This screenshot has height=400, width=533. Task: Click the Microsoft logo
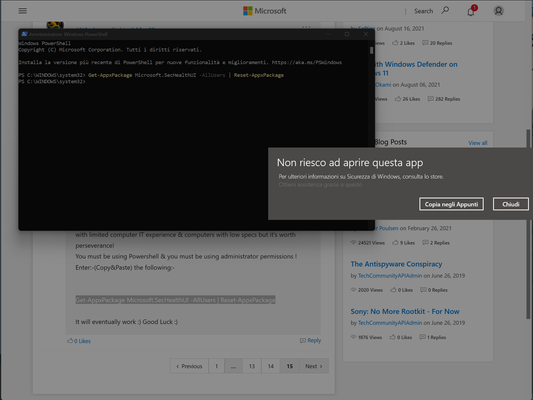pos(265,11)
